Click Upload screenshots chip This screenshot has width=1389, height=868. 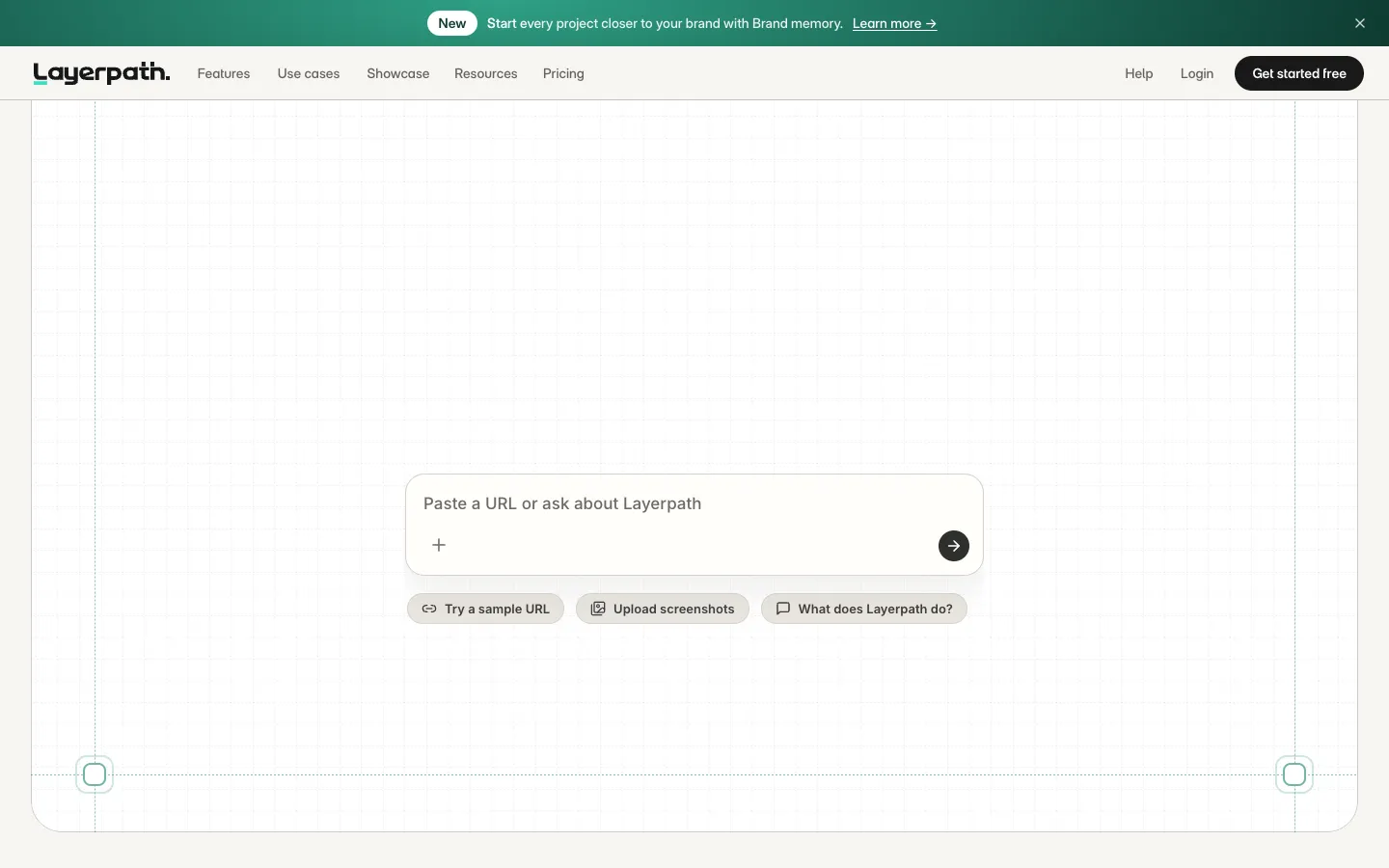[x=663, y=609]
